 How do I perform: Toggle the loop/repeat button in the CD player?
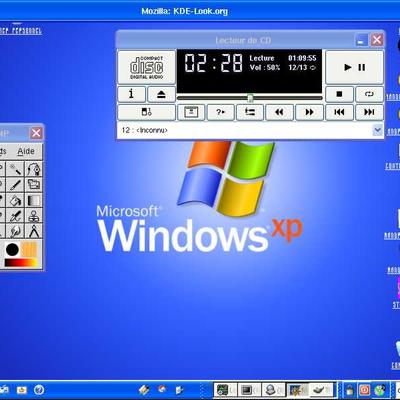(369, 94)
